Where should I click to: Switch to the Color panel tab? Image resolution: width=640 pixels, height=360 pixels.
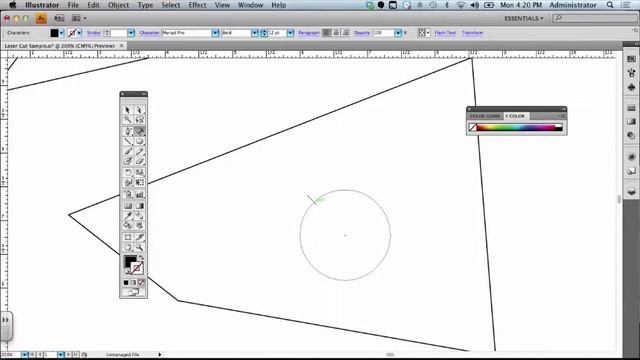click(515, 116)
